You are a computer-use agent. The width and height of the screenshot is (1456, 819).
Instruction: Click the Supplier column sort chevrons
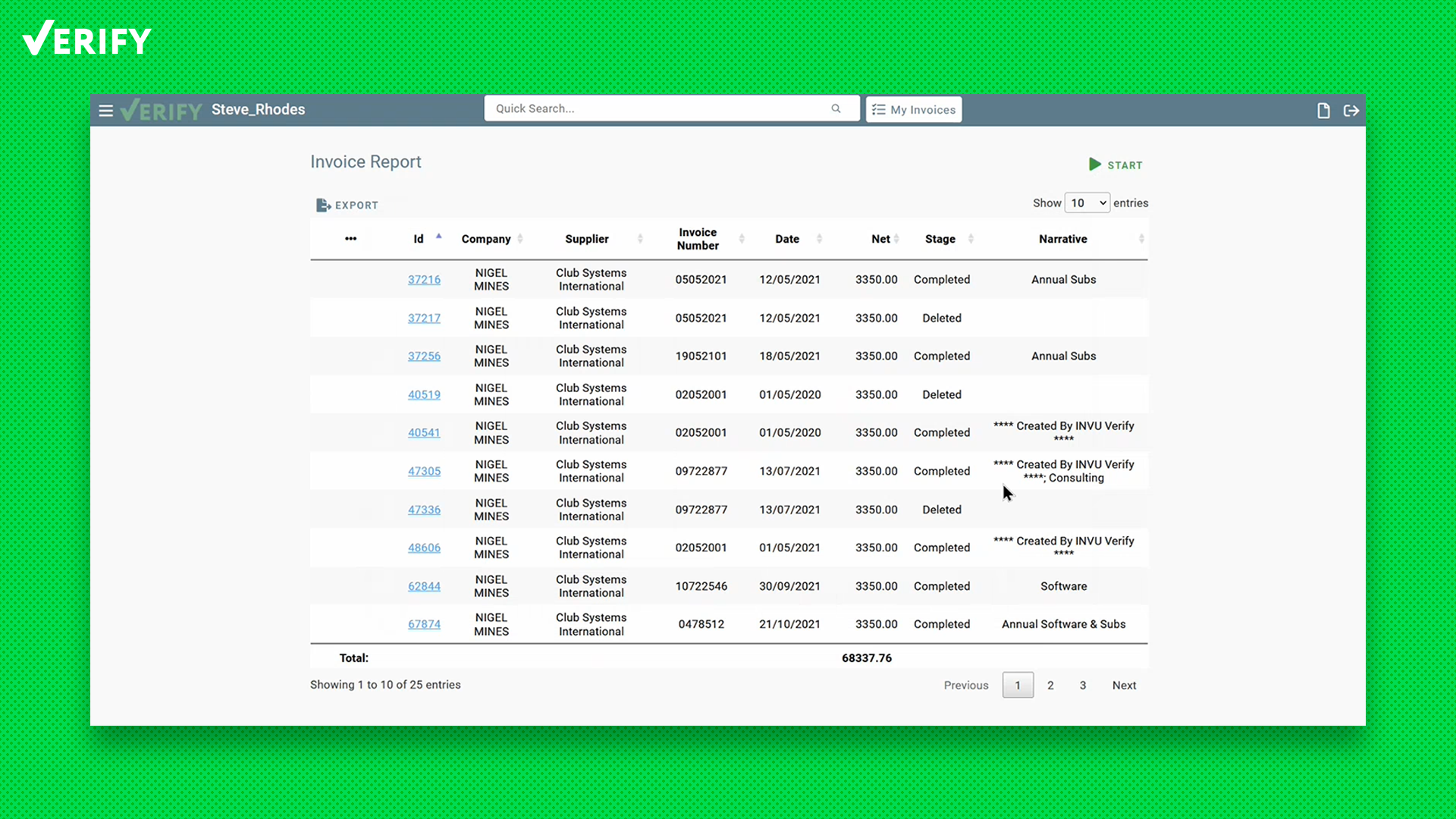[638, 238]
